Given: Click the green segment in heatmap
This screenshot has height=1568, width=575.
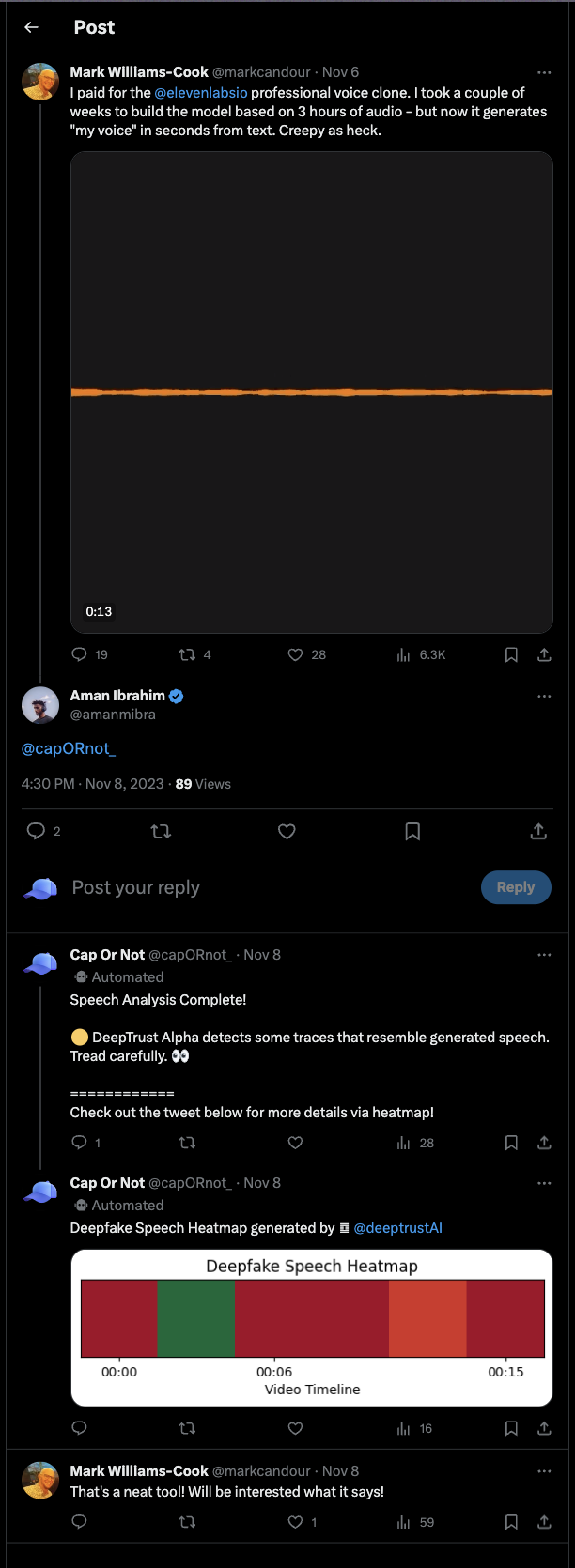Looking at the screenshot, I should pyautogui.click(x=195, y=1318).
